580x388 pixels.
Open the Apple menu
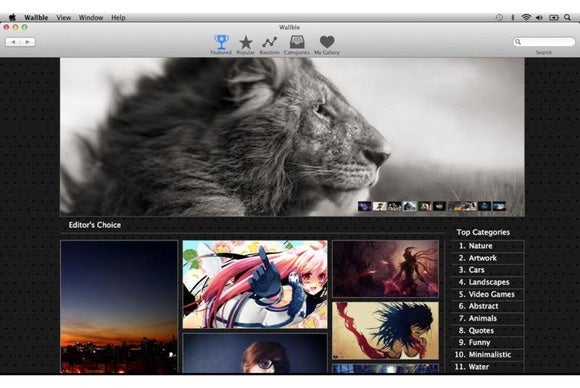[12, 17]
